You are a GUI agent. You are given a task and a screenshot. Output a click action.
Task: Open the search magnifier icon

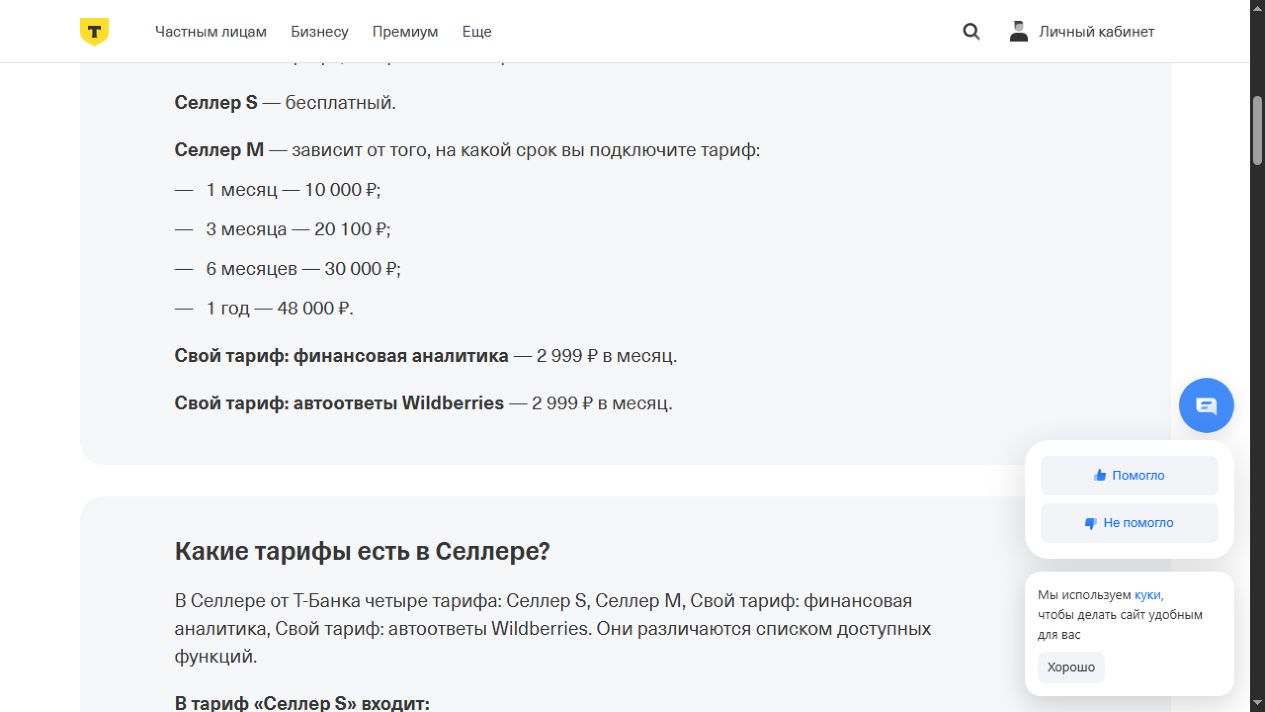click(x=971, y=32)
